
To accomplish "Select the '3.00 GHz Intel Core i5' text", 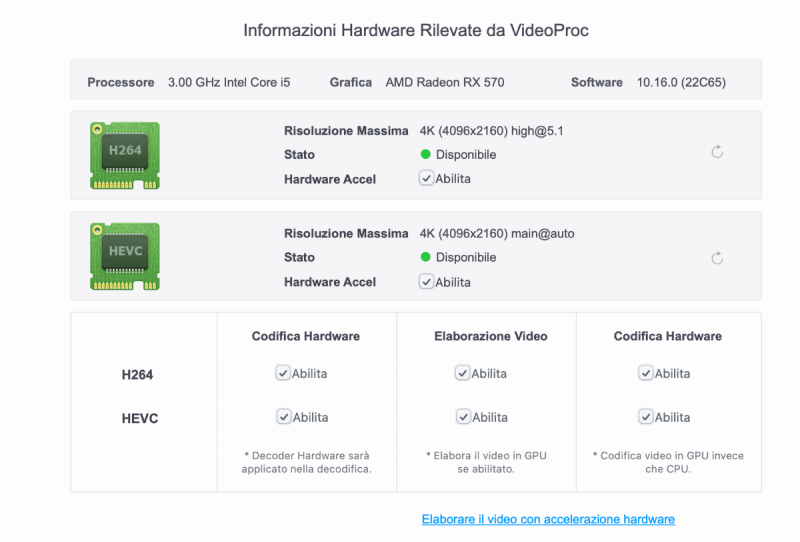I will coord(229,82).
